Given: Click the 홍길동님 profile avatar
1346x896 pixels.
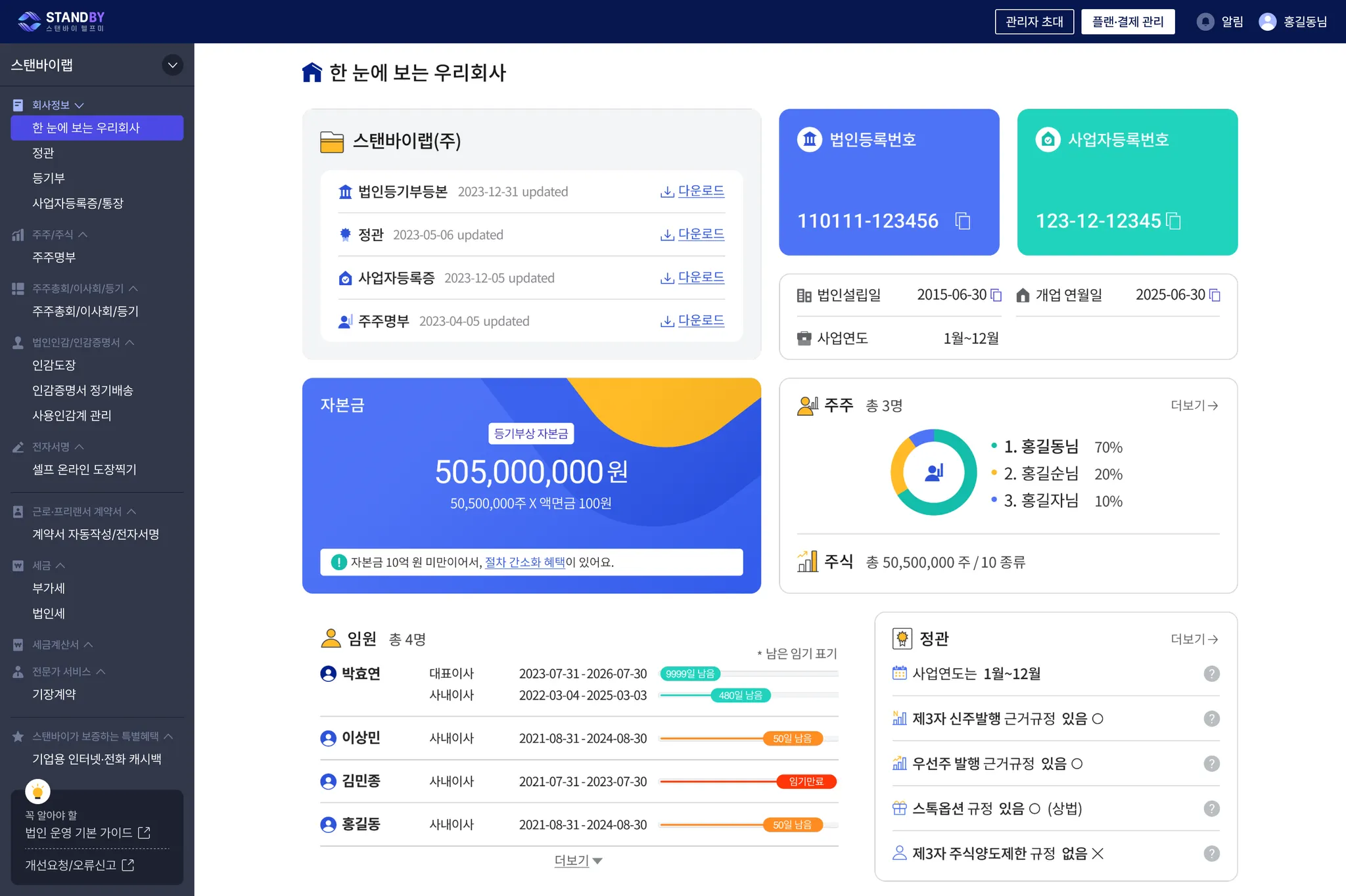Looking at the screenshot, I should (1267, 22).
